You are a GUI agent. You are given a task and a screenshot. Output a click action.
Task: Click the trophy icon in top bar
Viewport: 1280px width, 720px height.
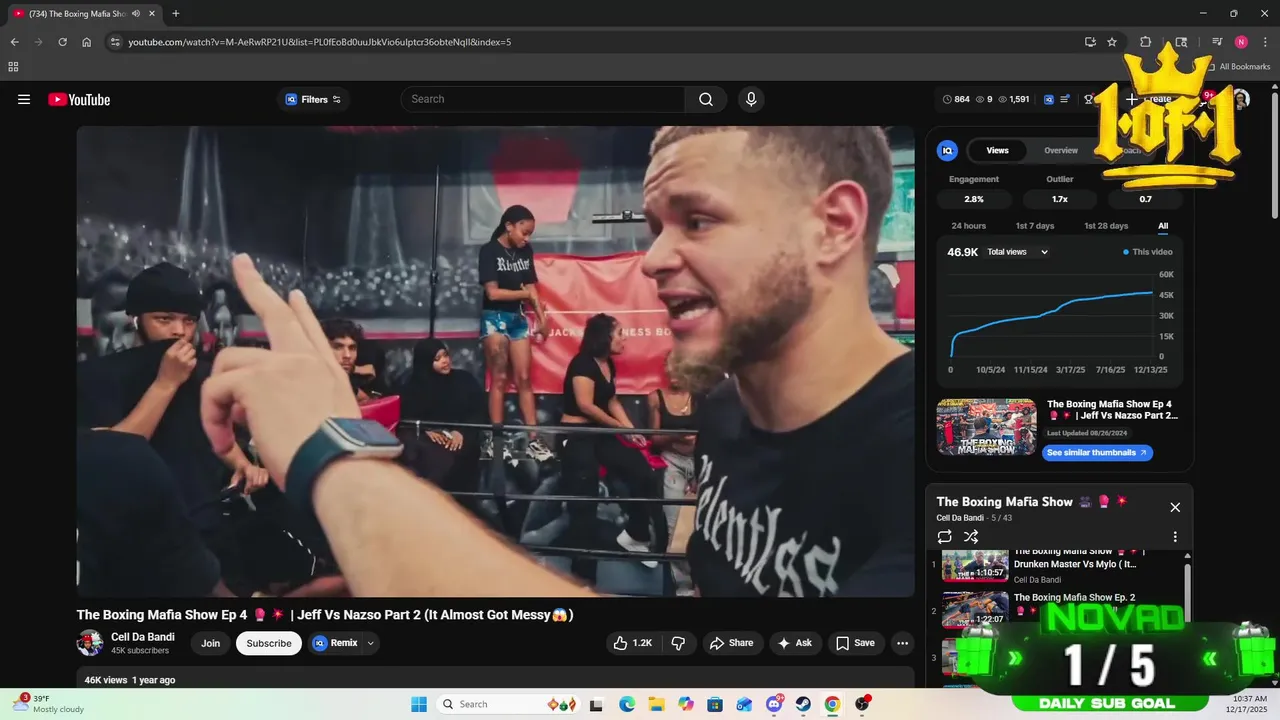pos(1089,99)
